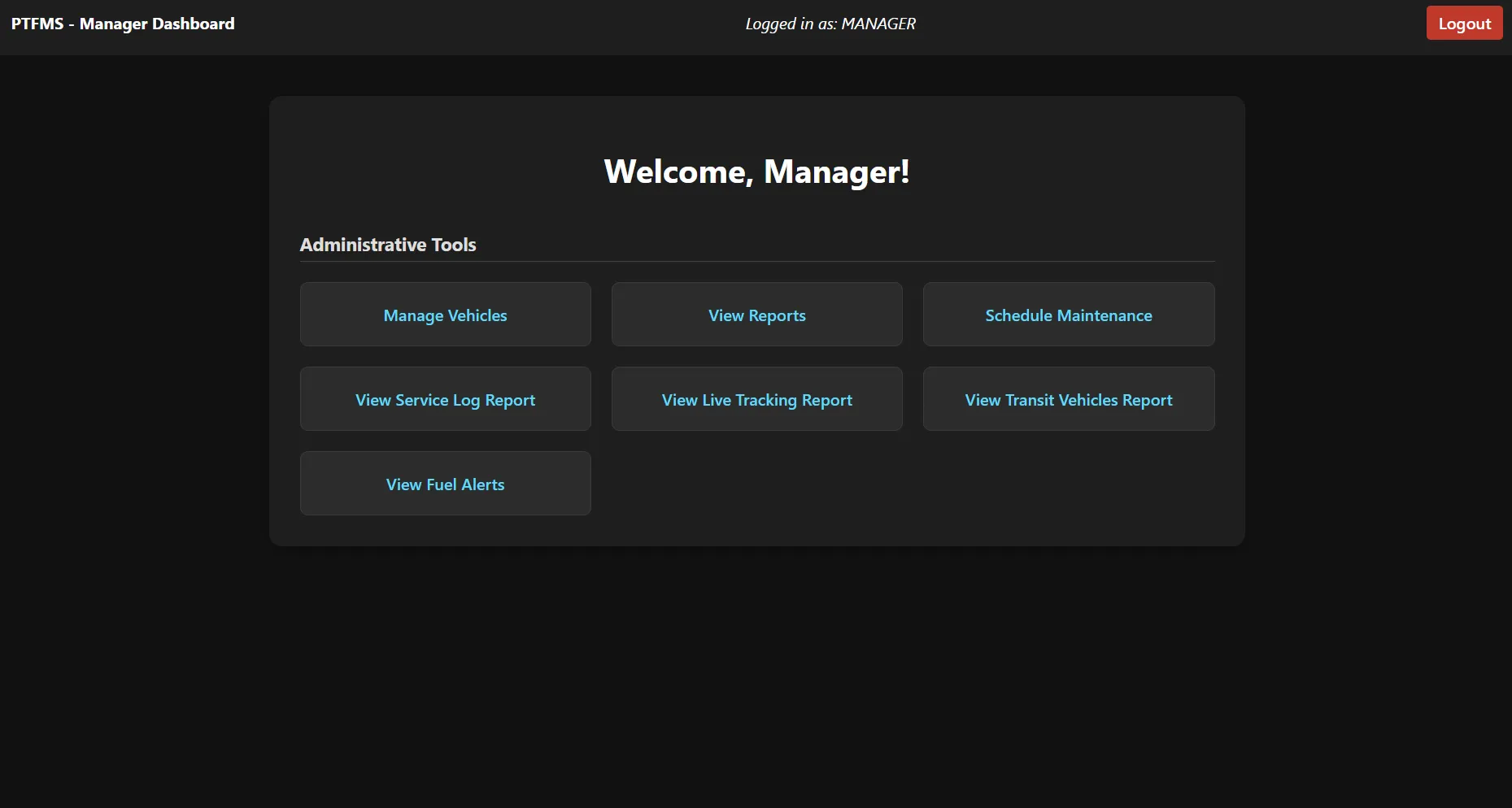The width and height of the screenshot is (1512, 808).
Task: Choose View Fuel Alerts from administrative tools
Action: click(x=445, y=484)
